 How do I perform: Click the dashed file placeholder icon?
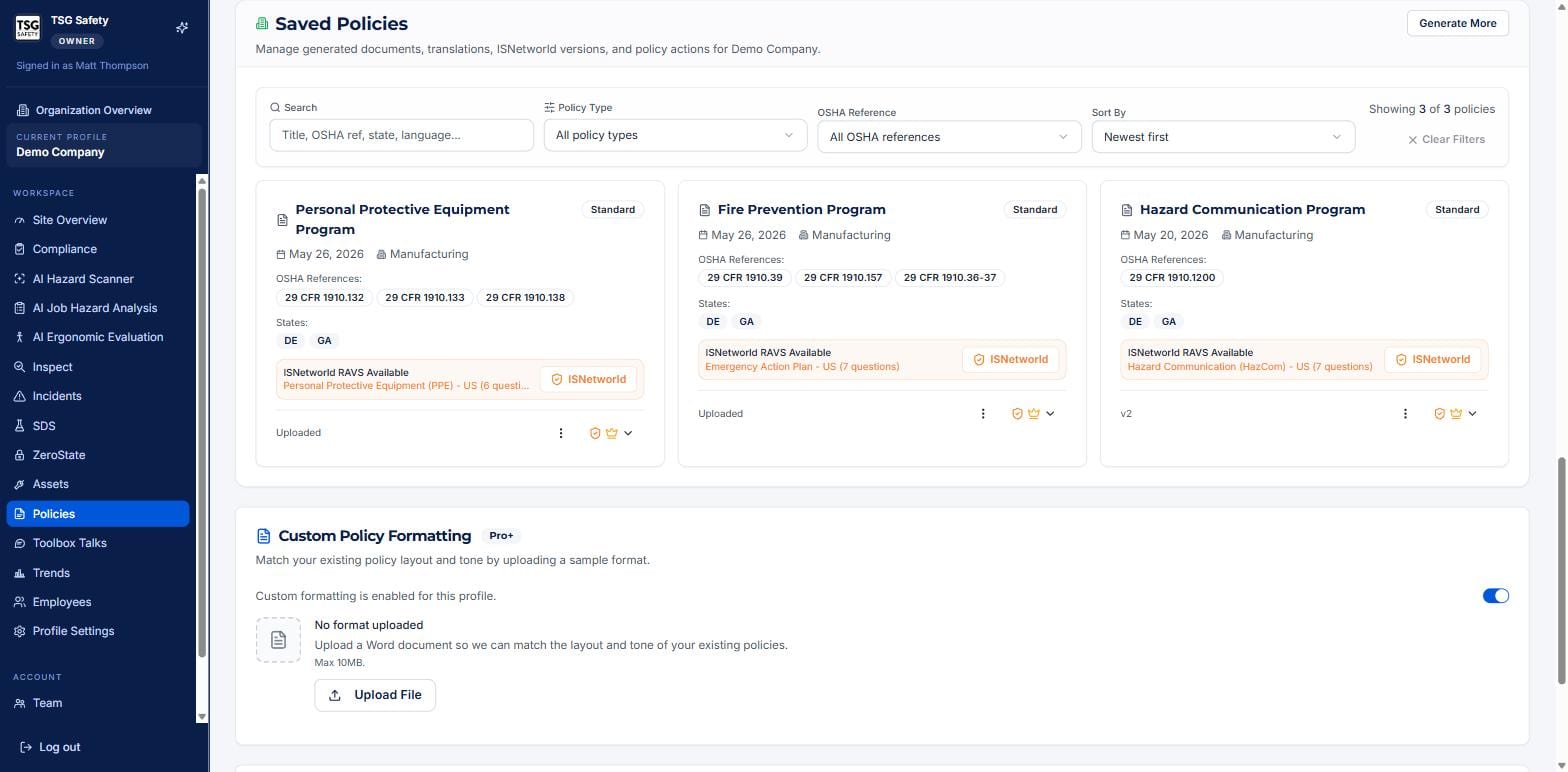[x=278, y=640]
